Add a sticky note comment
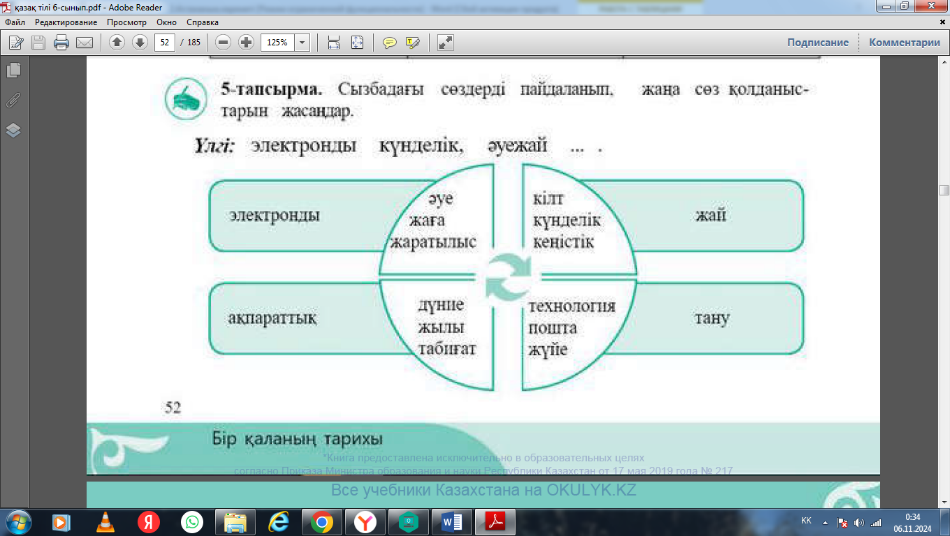This screenshot has width=950, height=536. (390, 42)
